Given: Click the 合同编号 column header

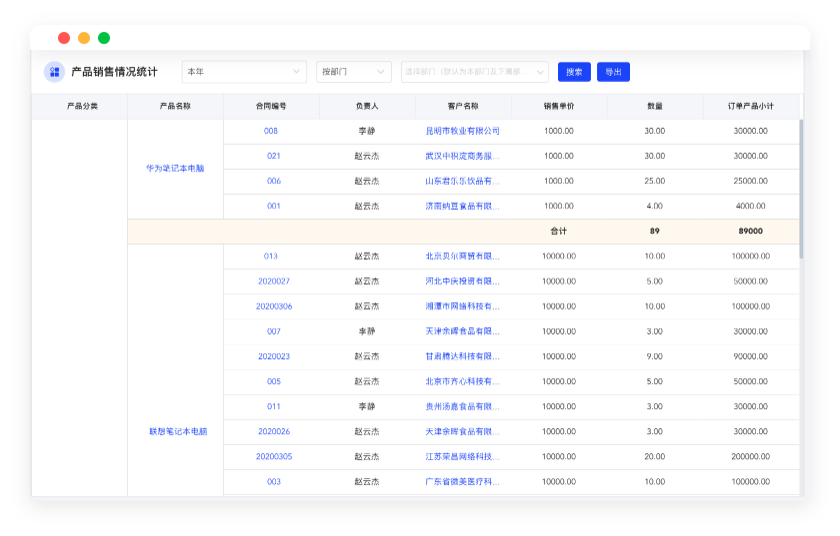Looking at the screenshot, I should [x=271, y=106].
